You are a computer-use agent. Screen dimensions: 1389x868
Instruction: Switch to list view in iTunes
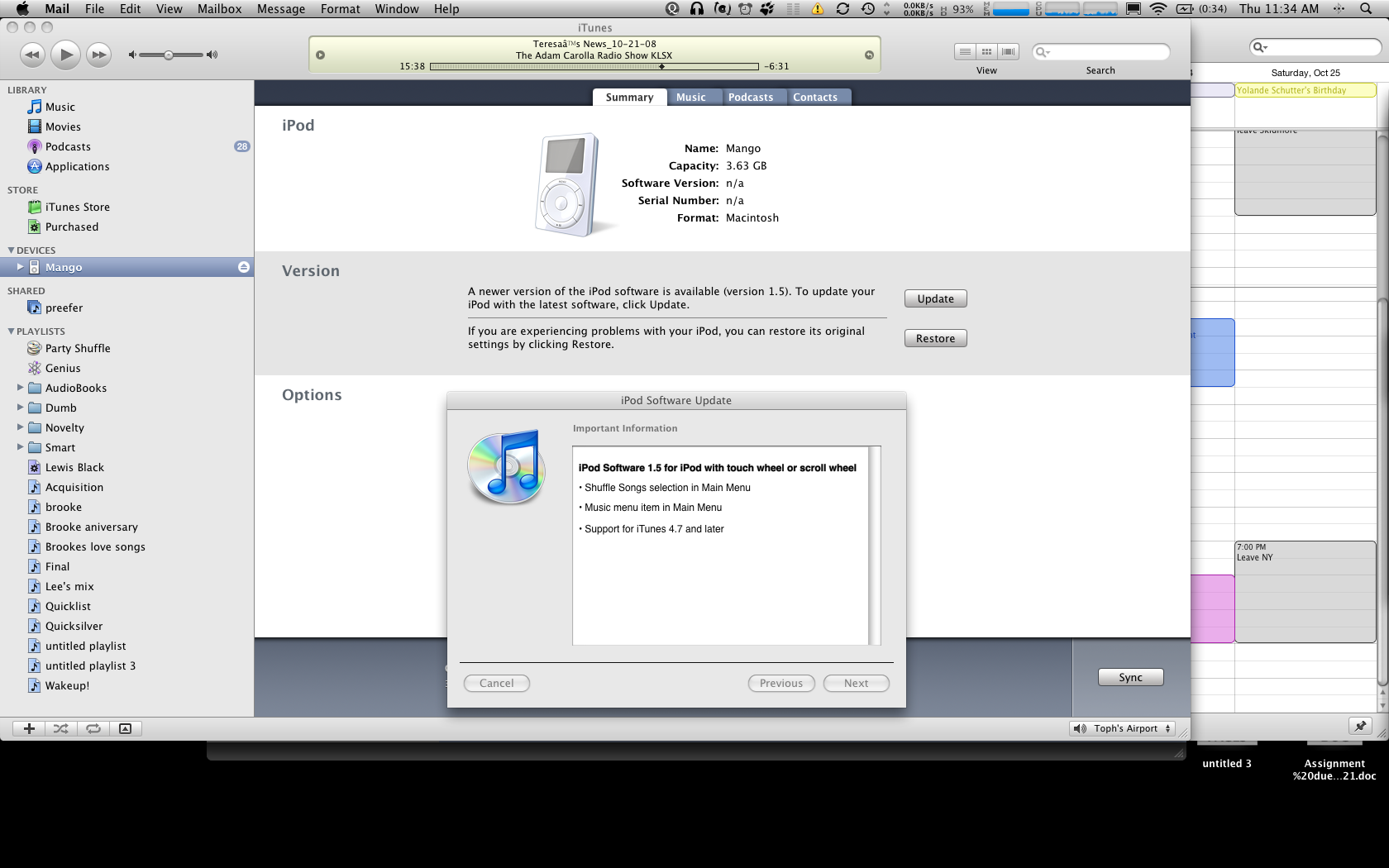[965, 51]
